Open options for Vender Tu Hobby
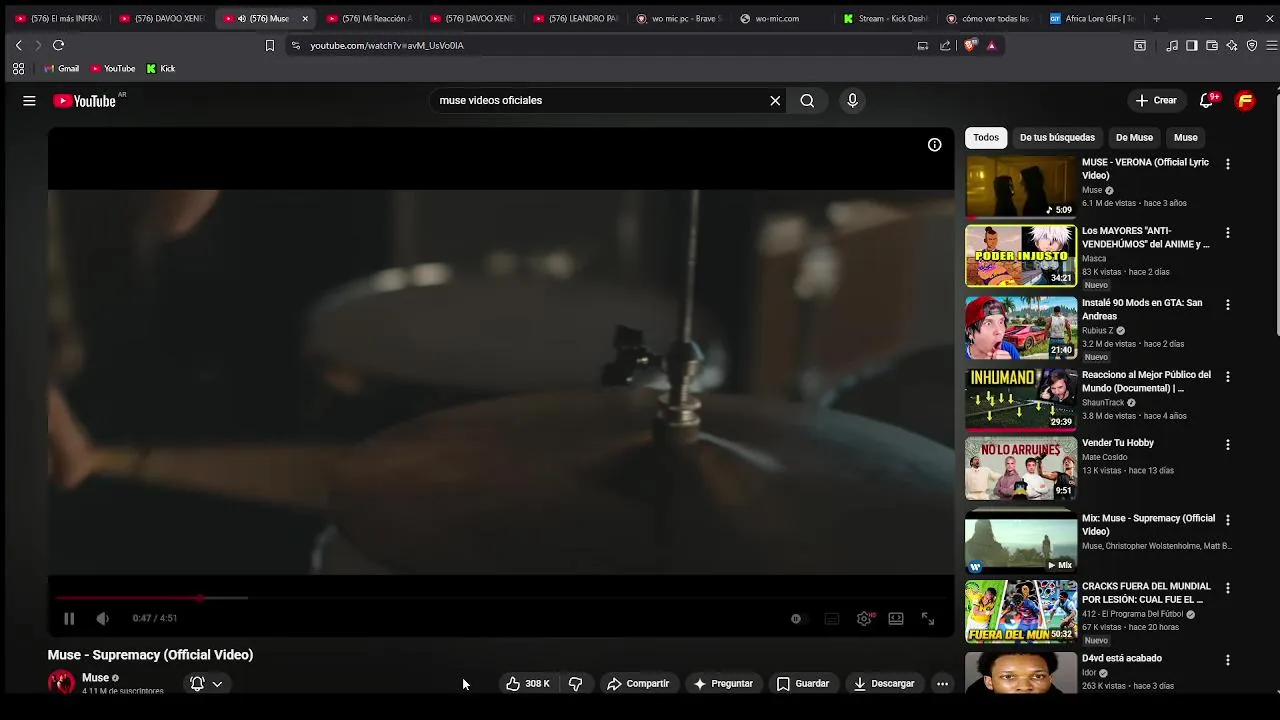This screenshot has height=720, width=1280. tap(1228, 445)
